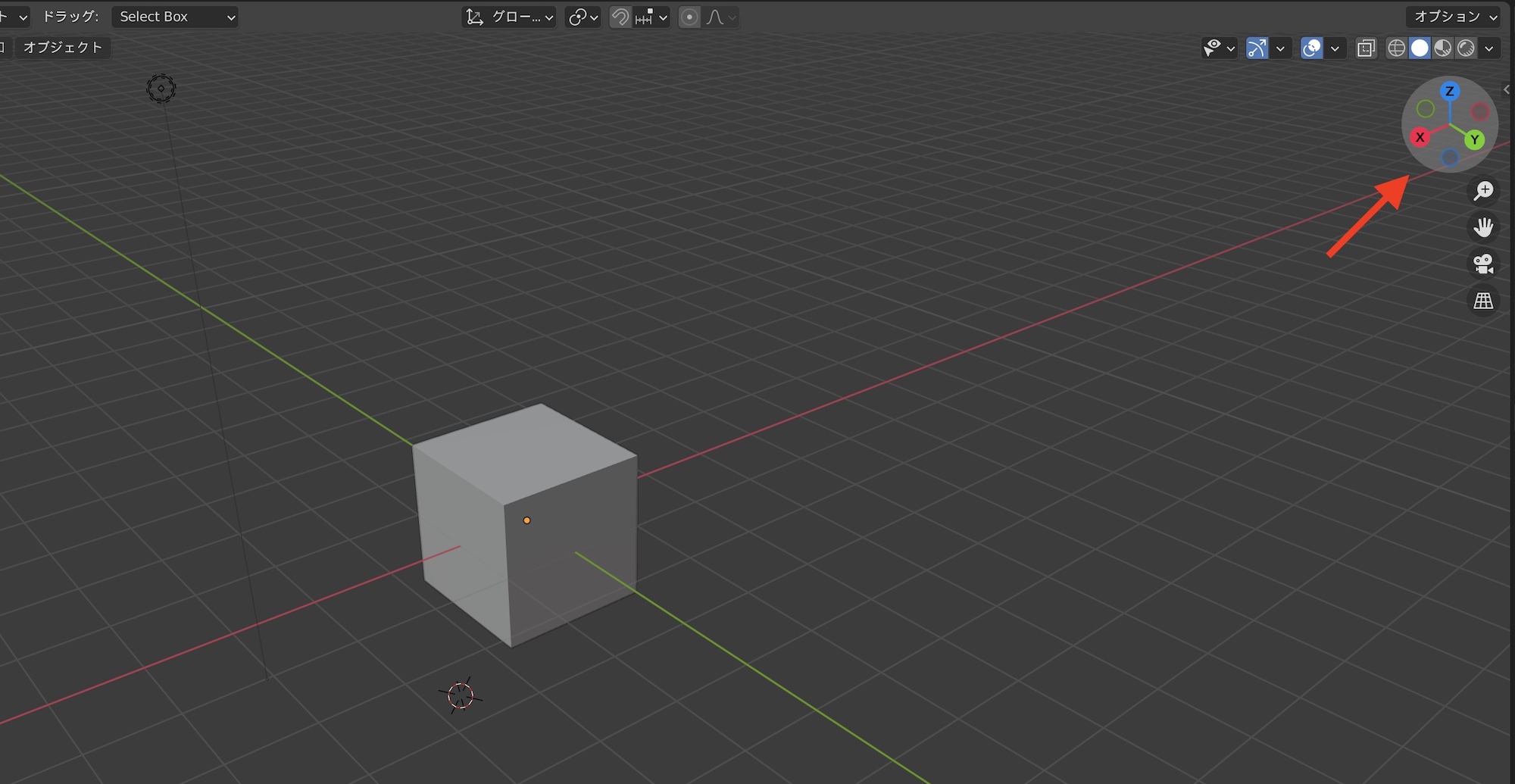This screenshot has width=1515, height=784.
Task: Select wireframe viewport shading
Action: [x=1396, y=48]
